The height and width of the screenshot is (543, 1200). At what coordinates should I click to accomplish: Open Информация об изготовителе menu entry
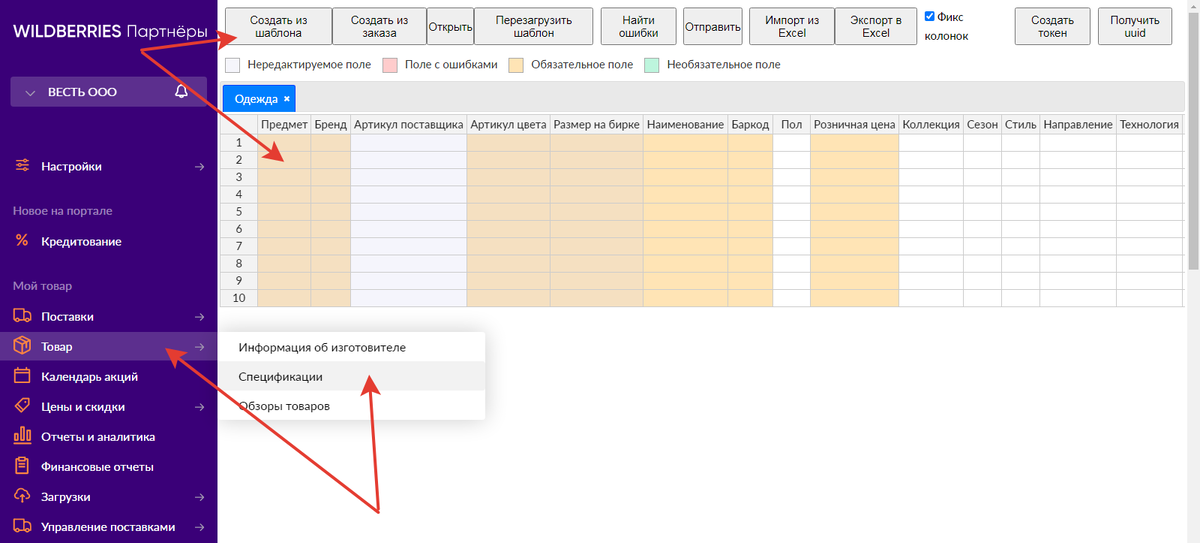pyautogui.click(x=352, y=347)
